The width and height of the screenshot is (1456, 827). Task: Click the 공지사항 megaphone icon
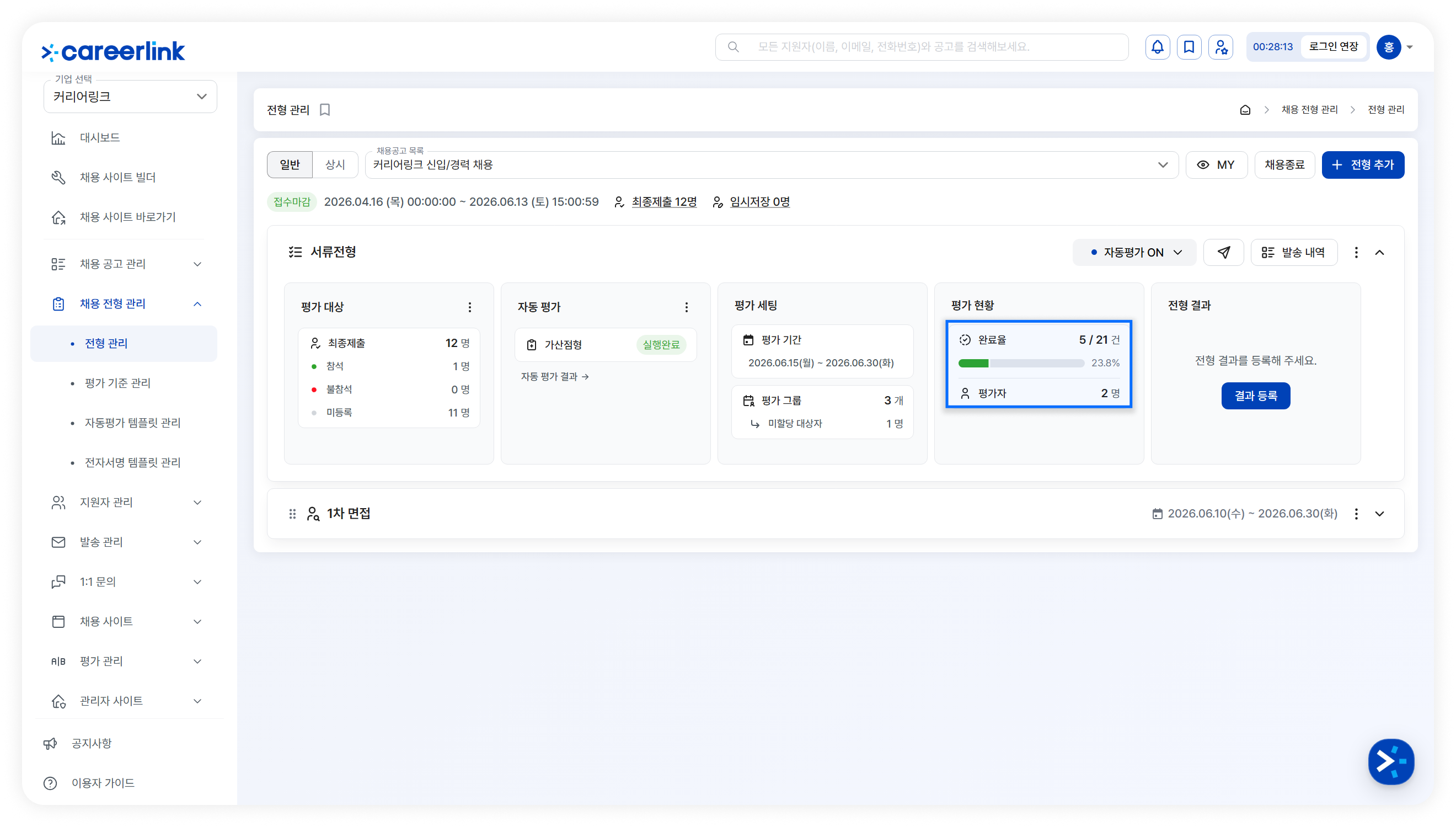pyautogui.click(x=51, y=744)
